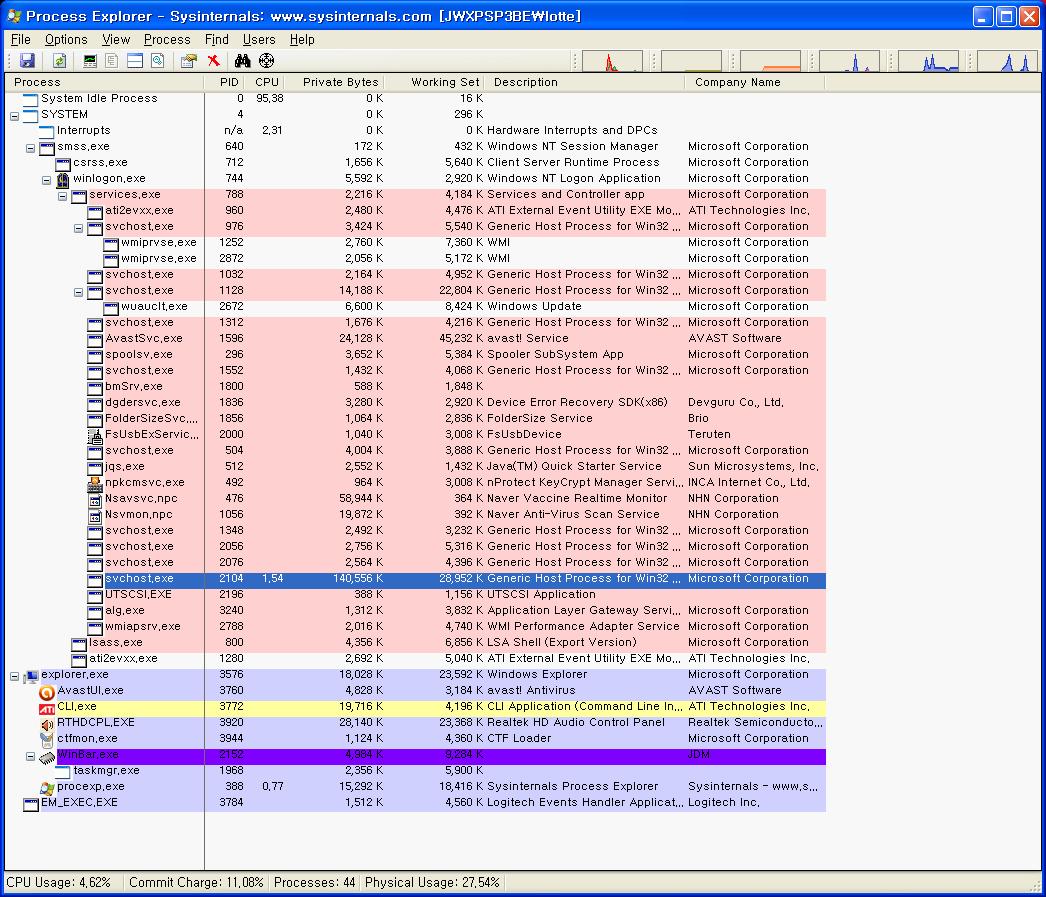The width and height of the screenshot is (1046, 897).
Task: Collapse the WinBar.exe tree node
Action: point(30,756)
